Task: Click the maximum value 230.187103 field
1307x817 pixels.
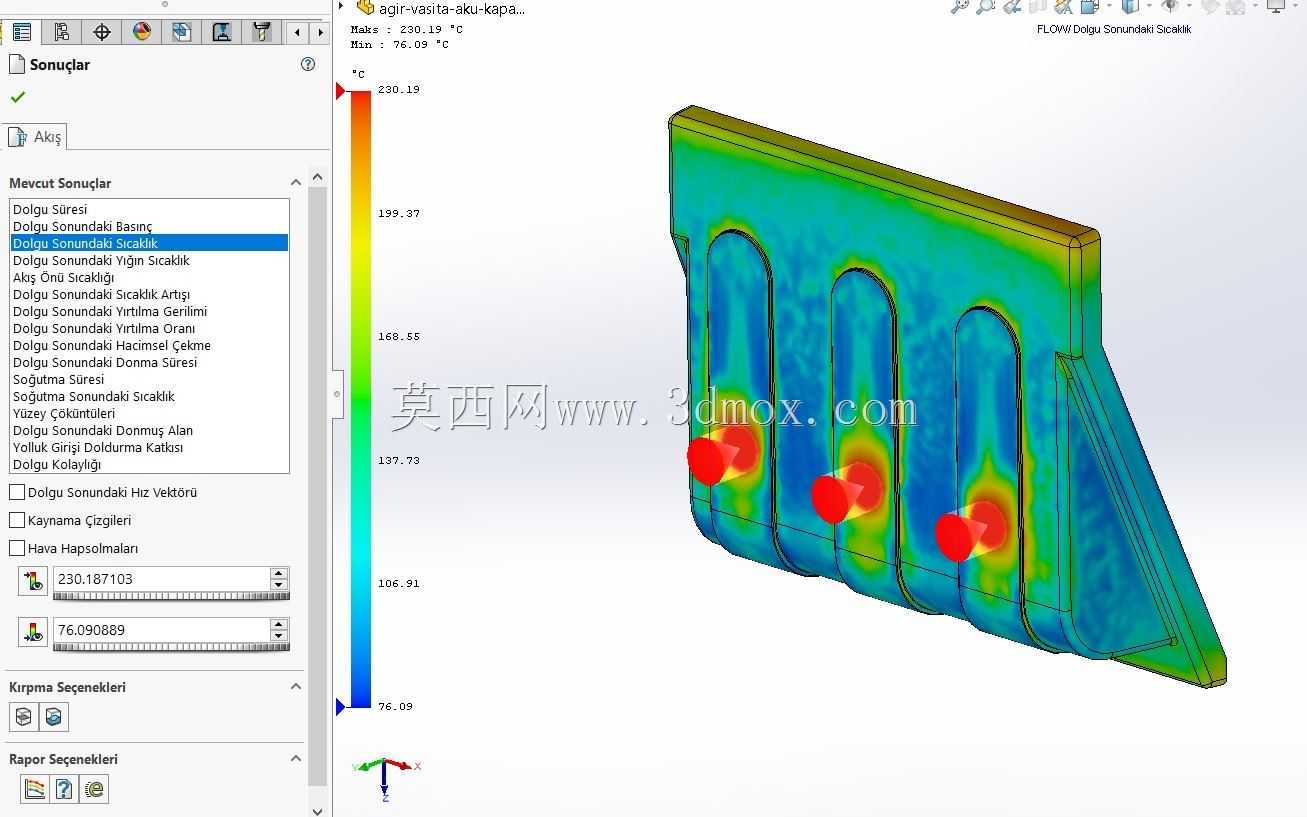Action: pyautogui.click(x=161, y=579)
